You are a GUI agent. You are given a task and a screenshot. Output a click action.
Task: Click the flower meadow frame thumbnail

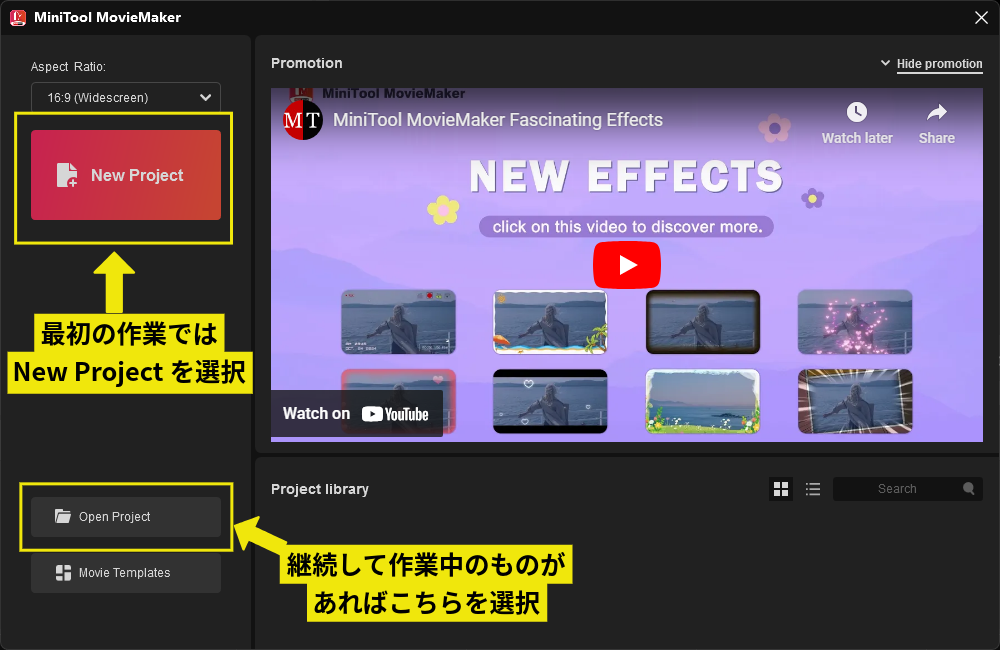click(703, 401)
